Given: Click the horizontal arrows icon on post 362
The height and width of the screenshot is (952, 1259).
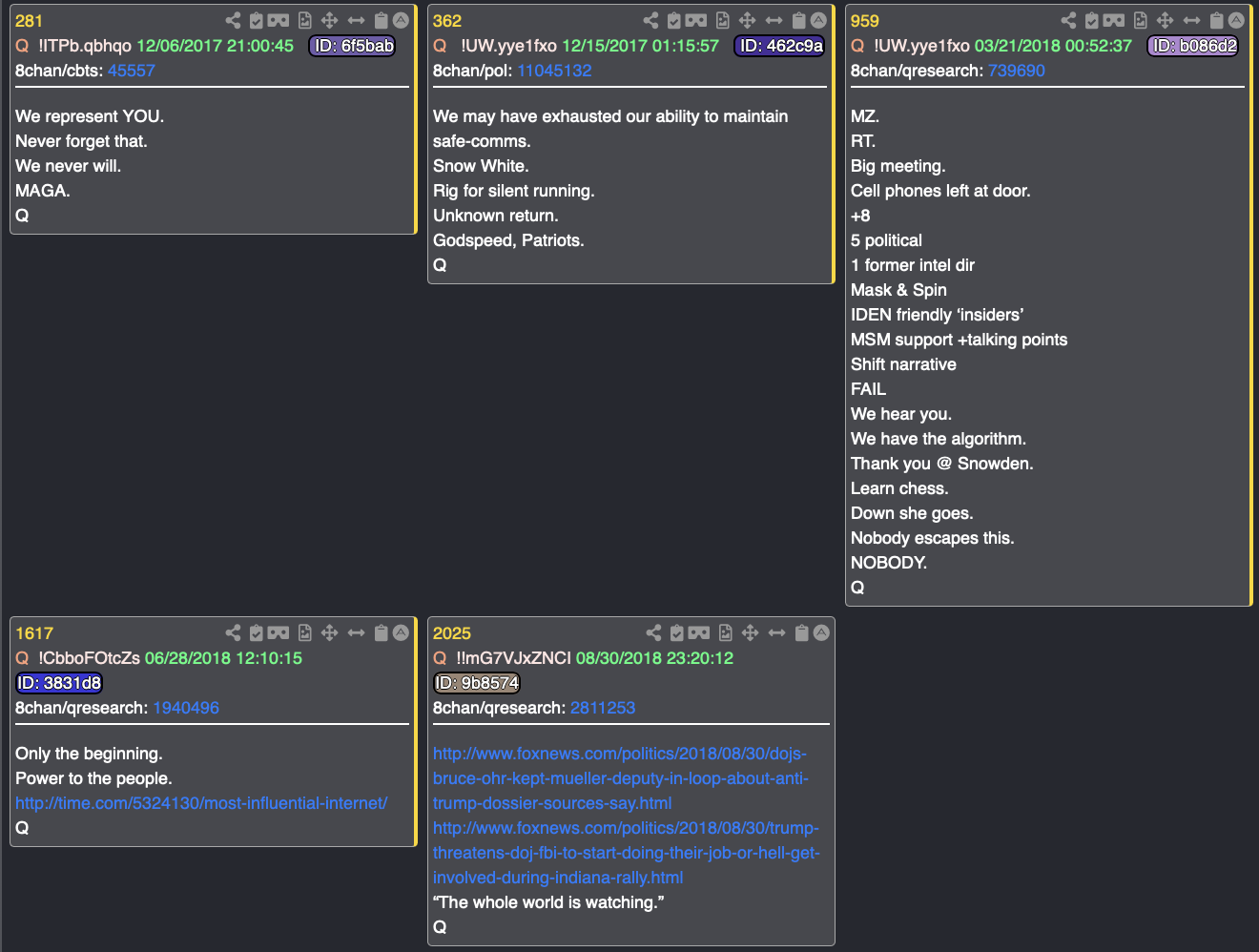Looking at the screenshot, I should click(x=774, y=20).
